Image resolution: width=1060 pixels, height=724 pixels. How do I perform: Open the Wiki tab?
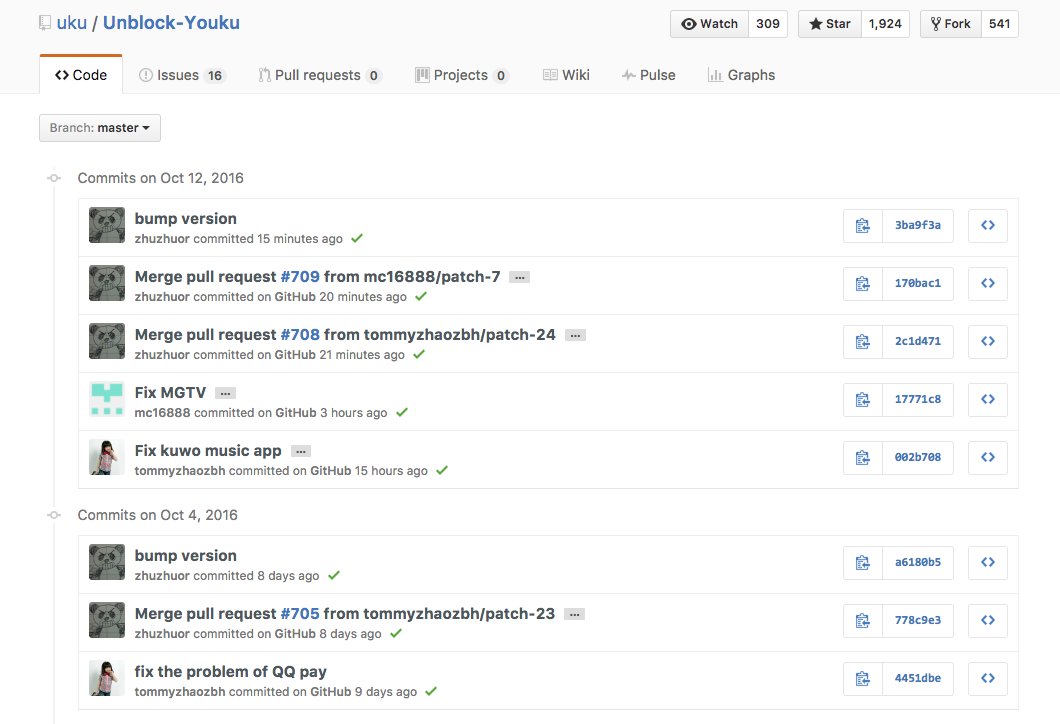pos(567,75)
